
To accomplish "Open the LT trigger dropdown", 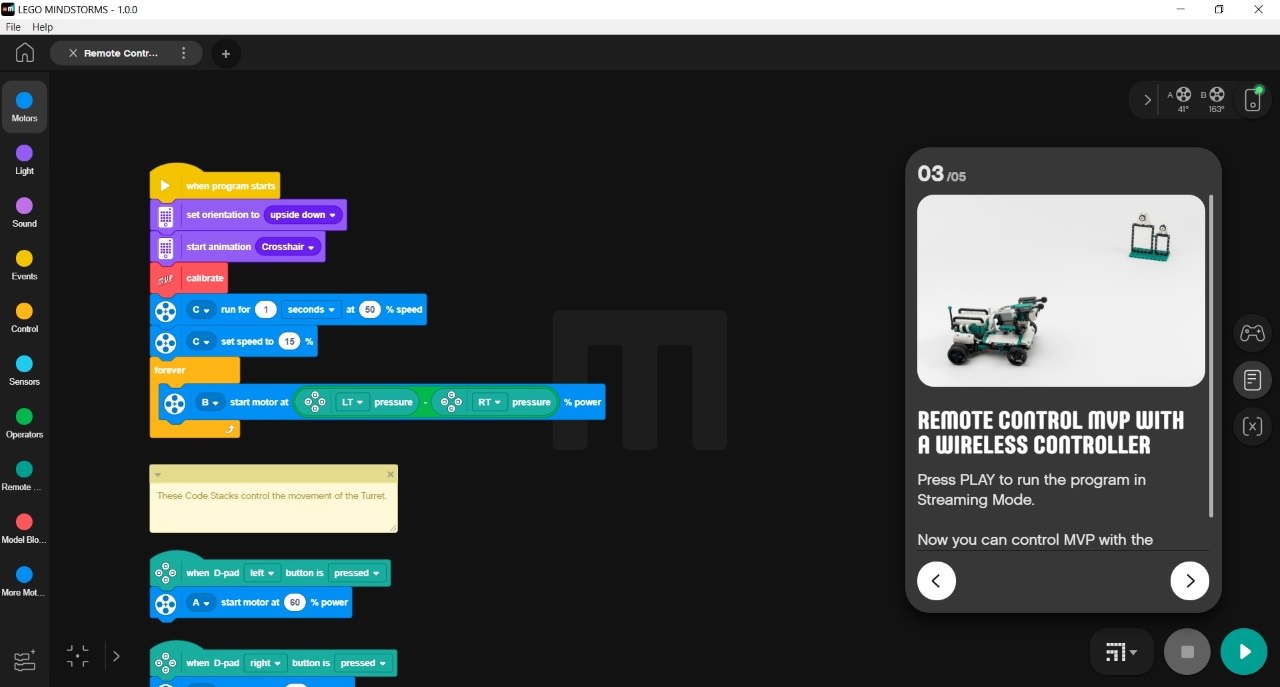I will pyautogui.click(x=353, y=403).
